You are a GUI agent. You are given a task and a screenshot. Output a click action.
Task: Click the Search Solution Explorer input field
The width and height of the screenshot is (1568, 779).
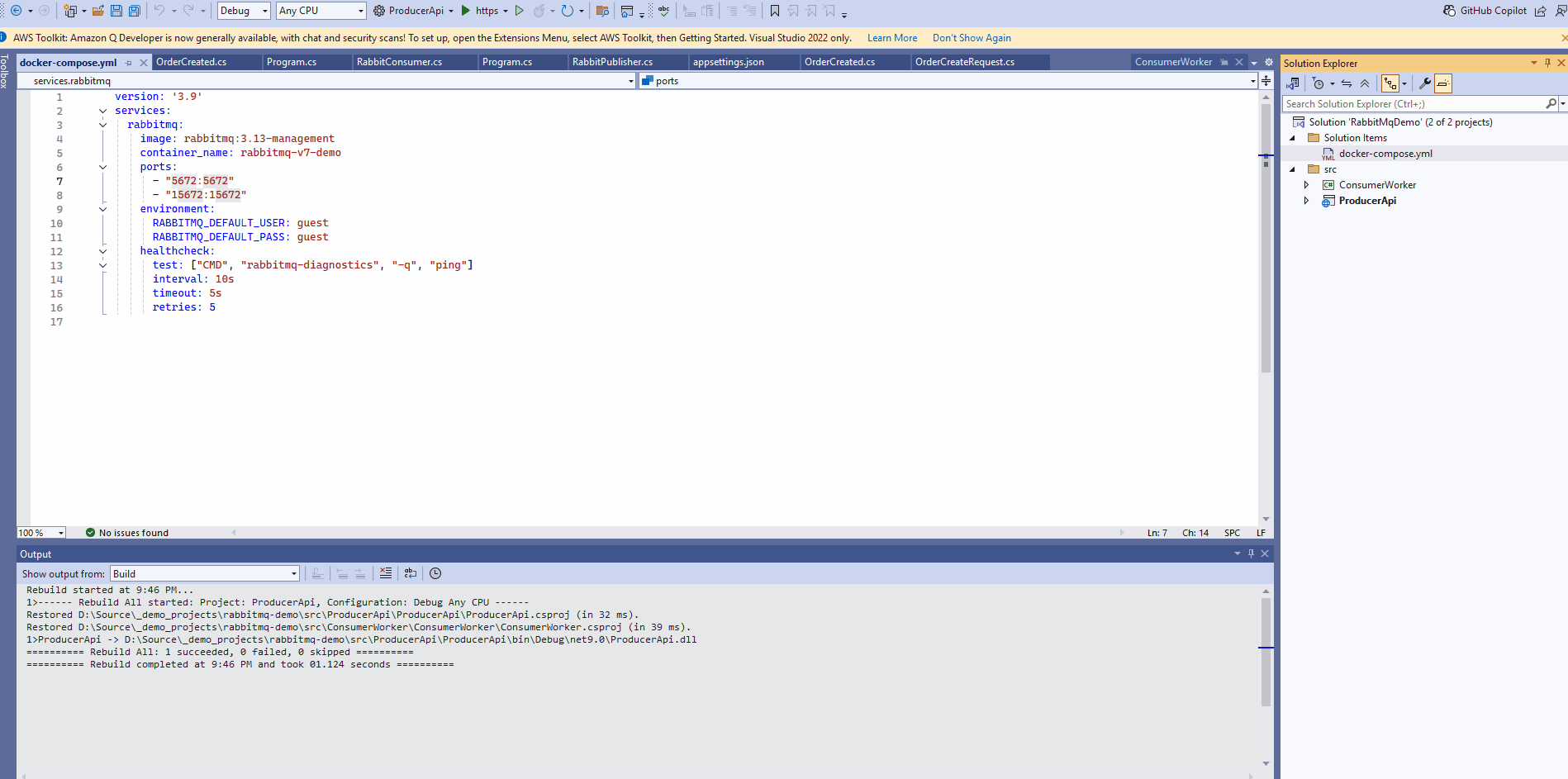tap(1413, 104)
